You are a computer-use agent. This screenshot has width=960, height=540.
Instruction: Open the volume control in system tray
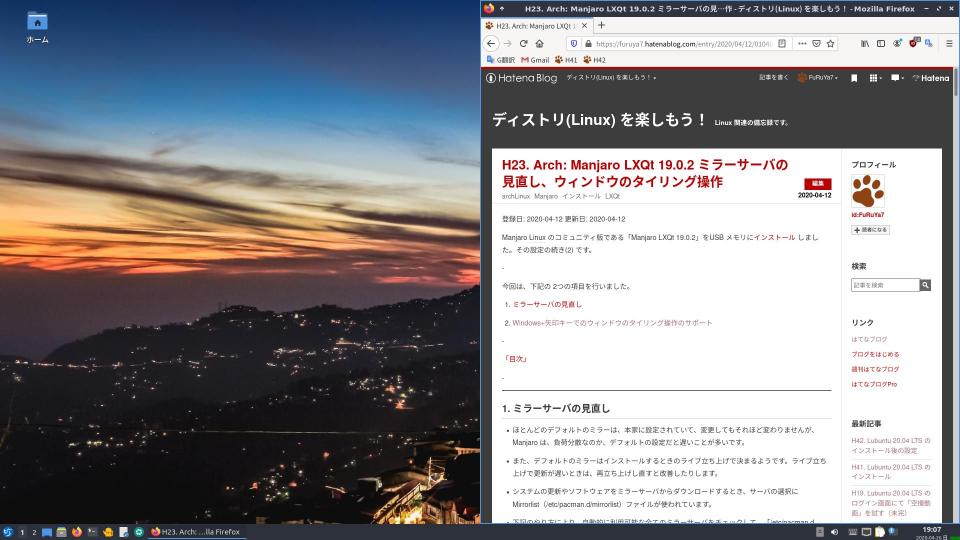[x=834, y=532]
